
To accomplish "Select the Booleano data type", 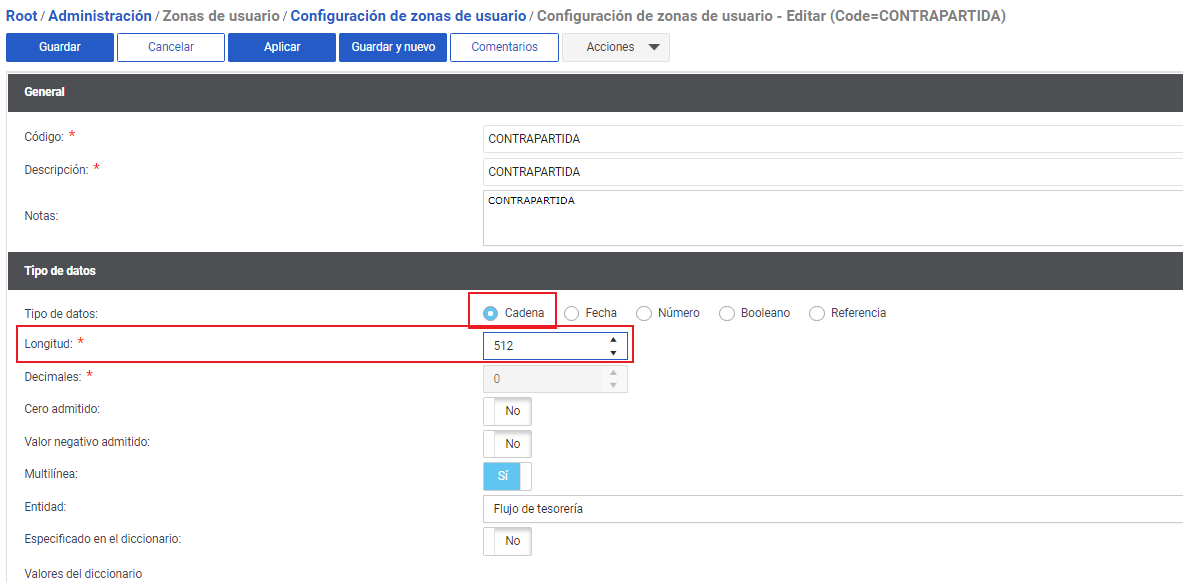I will (x=727, y=313).
